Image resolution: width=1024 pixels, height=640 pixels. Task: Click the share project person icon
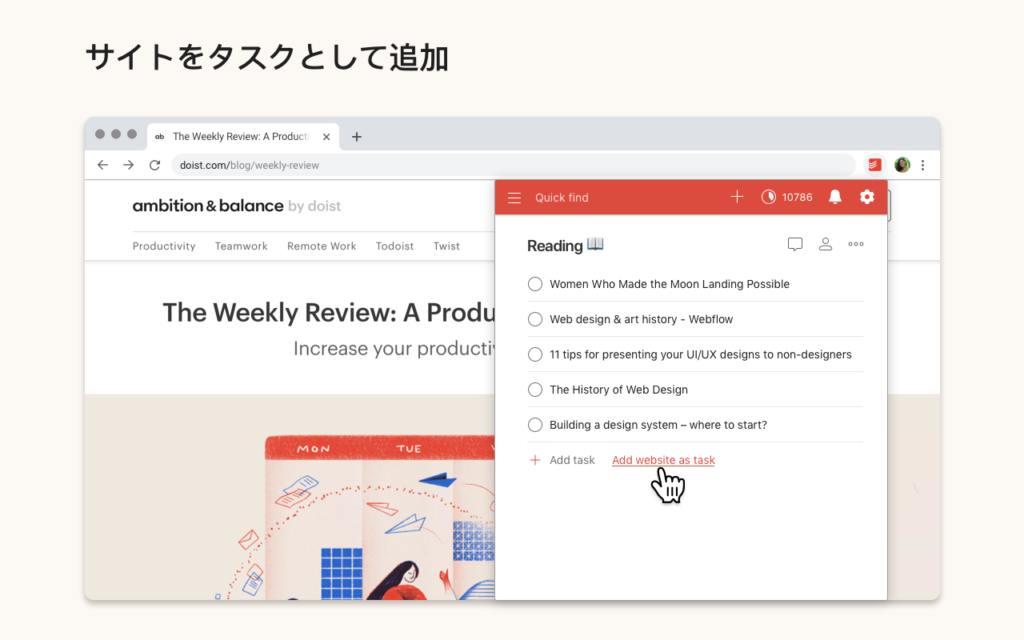point(825,244)
